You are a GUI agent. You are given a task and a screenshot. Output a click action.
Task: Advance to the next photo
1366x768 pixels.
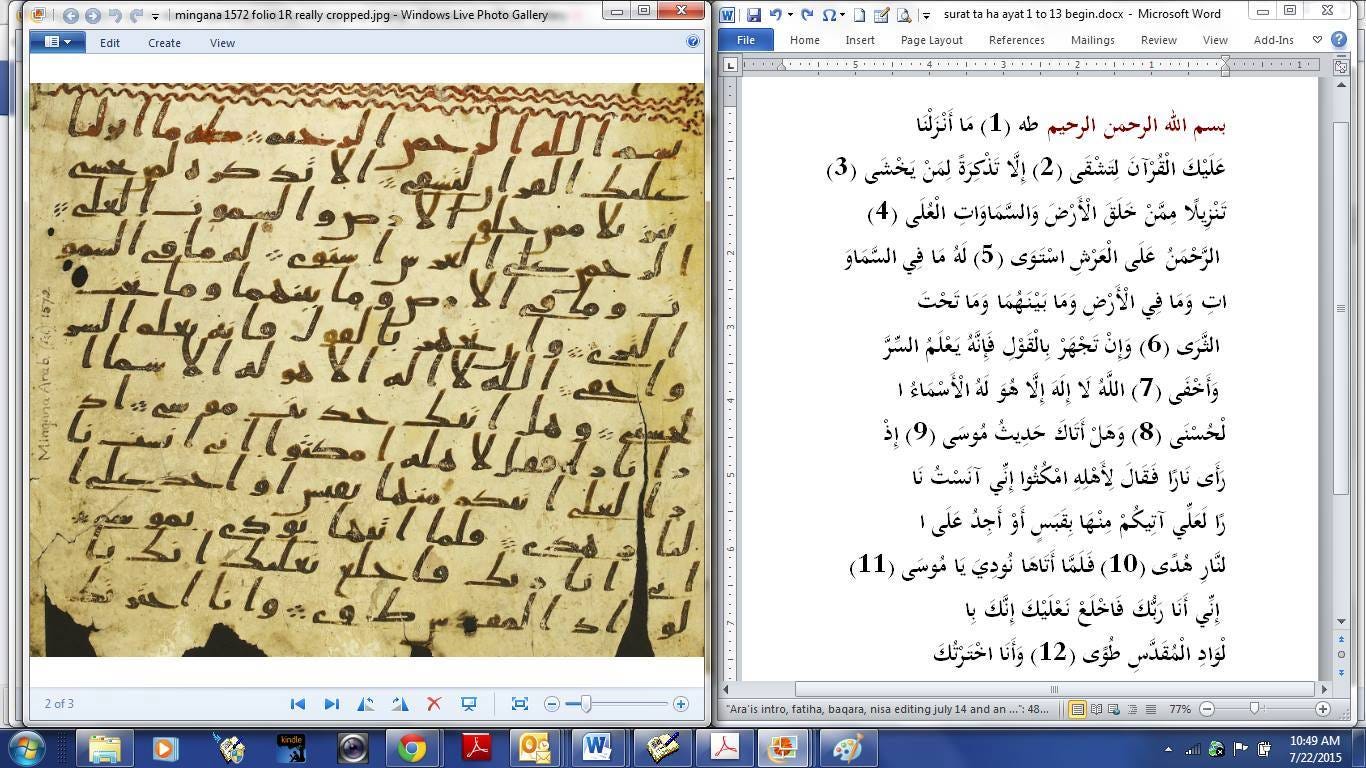pos(332,703)
